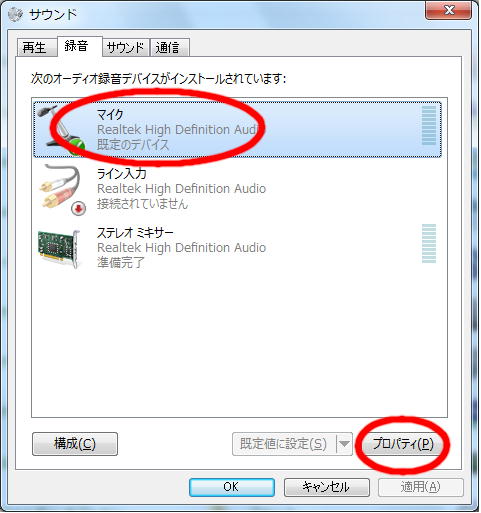Viewport: 481px width, 513px height.
Task: Switch to the 再生 tab
Action: coord(37,47)
